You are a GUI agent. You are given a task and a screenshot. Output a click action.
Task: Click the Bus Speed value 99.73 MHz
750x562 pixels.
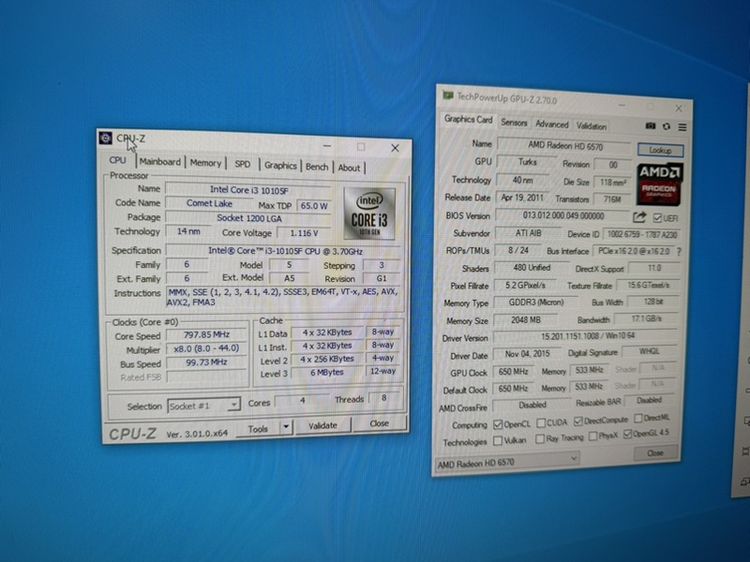(207, 362)
